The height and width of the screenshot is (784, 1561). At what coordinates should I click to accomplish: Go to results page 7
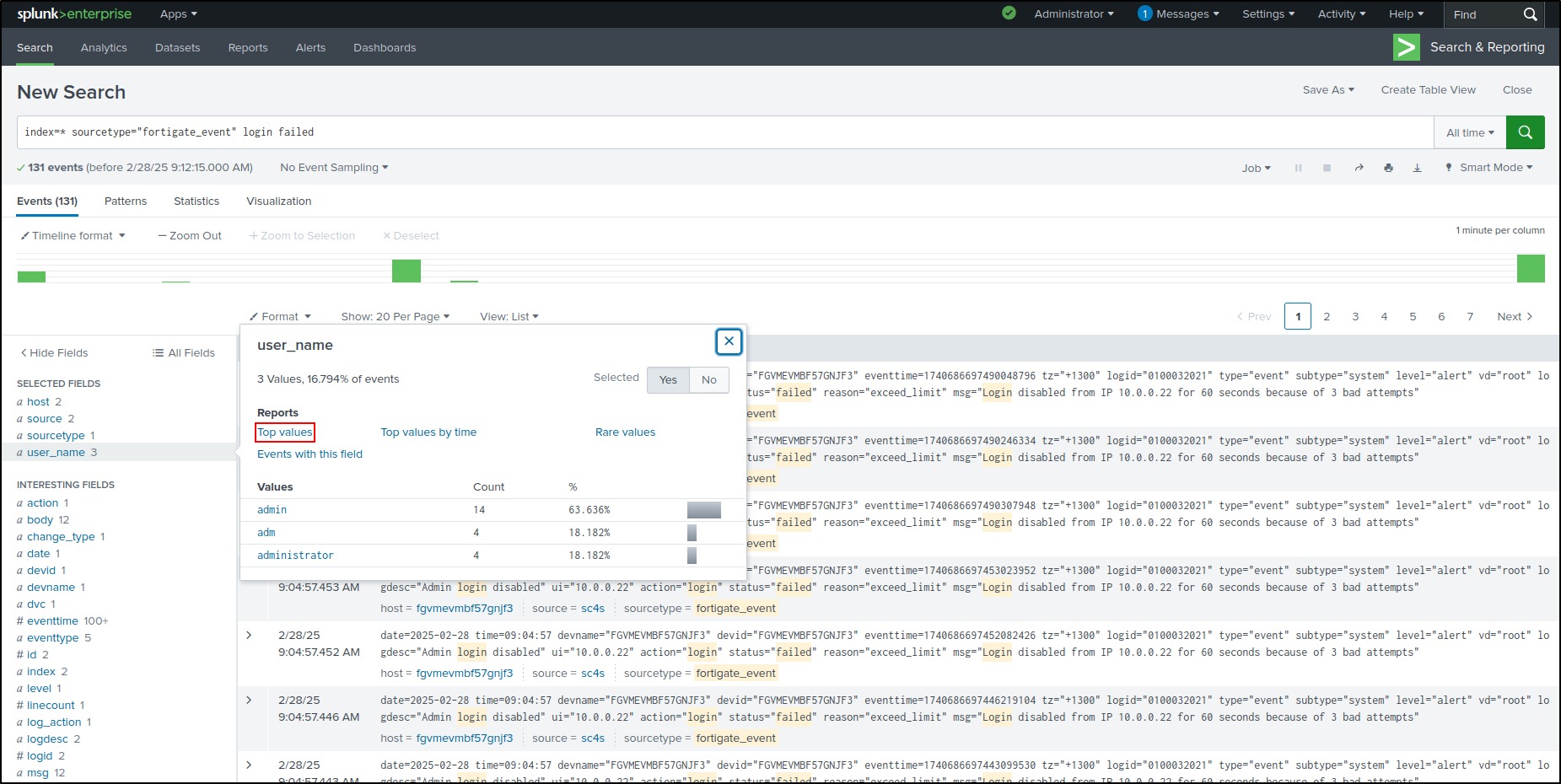coord(1470,317)
